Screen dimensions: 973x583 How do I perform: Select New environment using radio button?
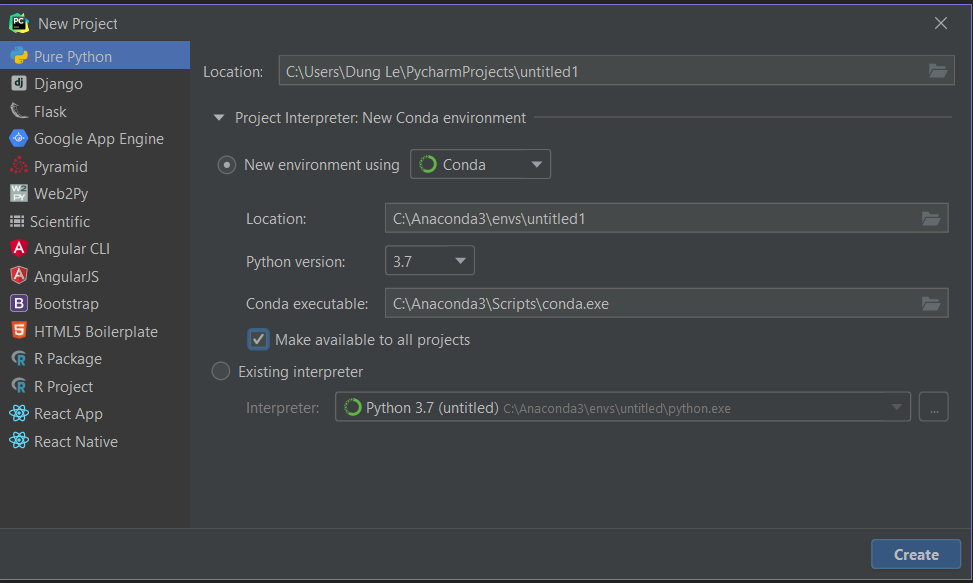227,165
